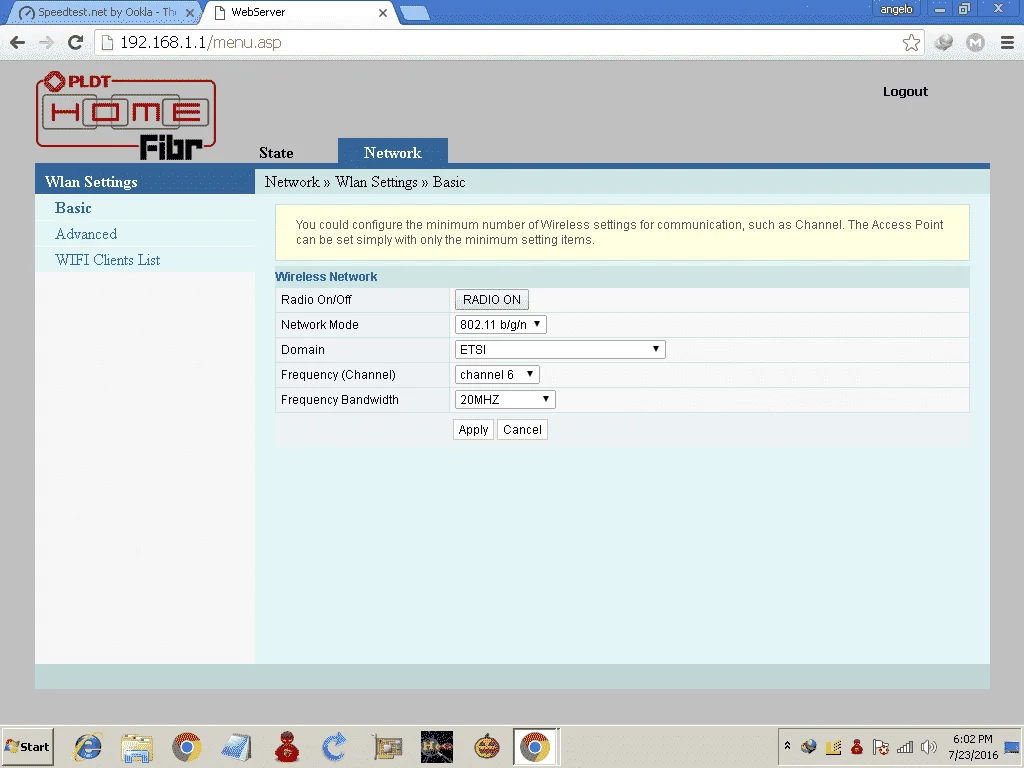The image size is (1024, 768).
Task: Click the globe extension icon in Chrome toolbar
Action: point(944,42)
